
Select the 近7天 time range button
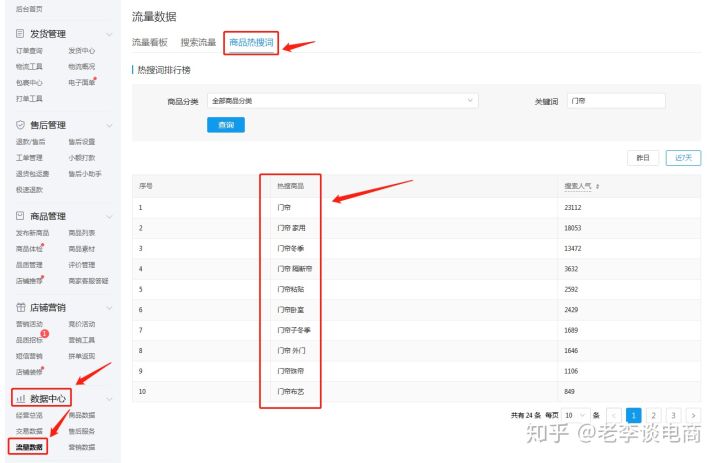[683, 158]
